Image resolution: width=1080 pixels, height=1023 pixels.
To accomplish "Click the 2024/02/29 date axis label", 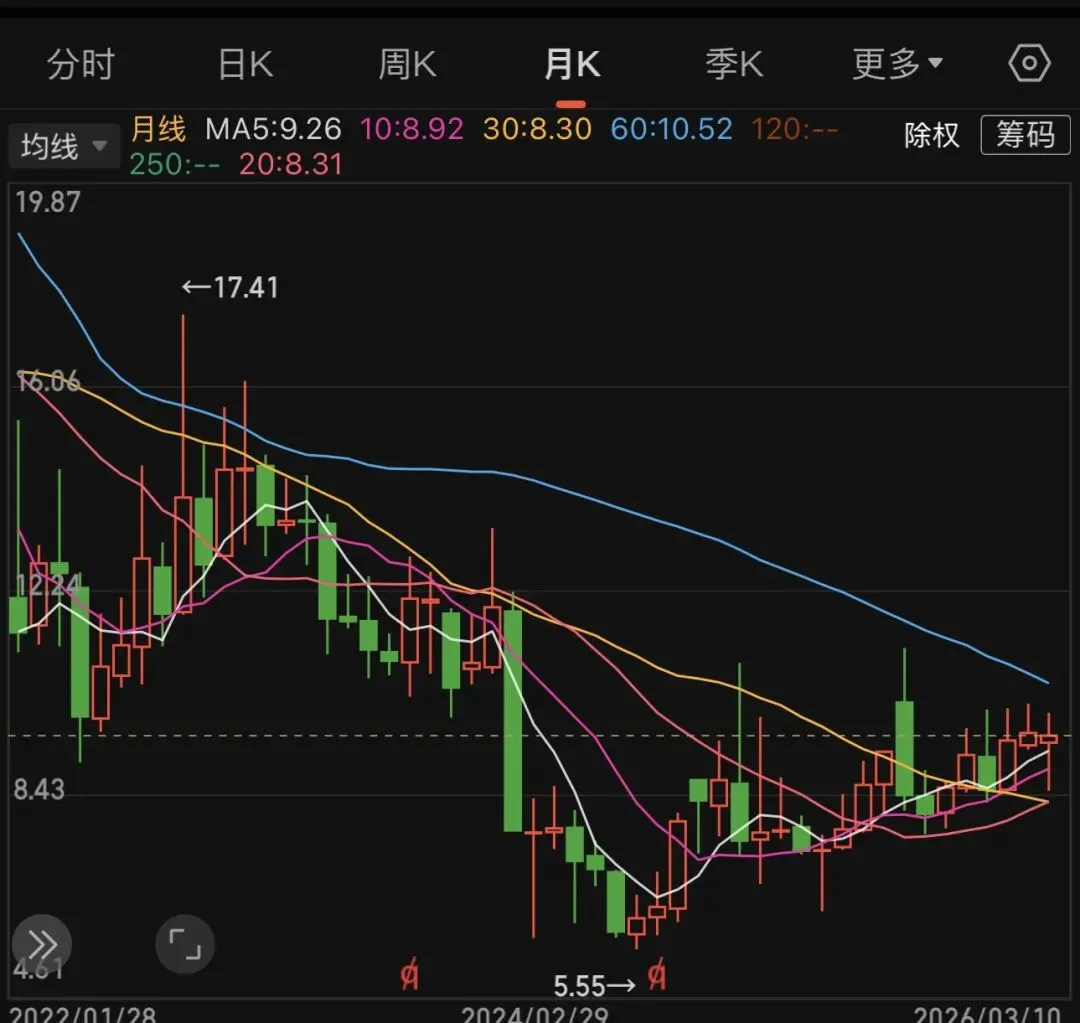I will coord(534,1014).
